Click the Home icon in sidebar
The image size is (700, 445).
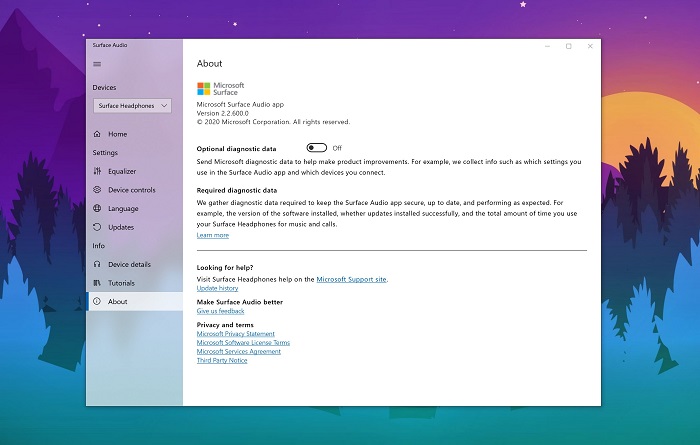(x=97, y=134)
